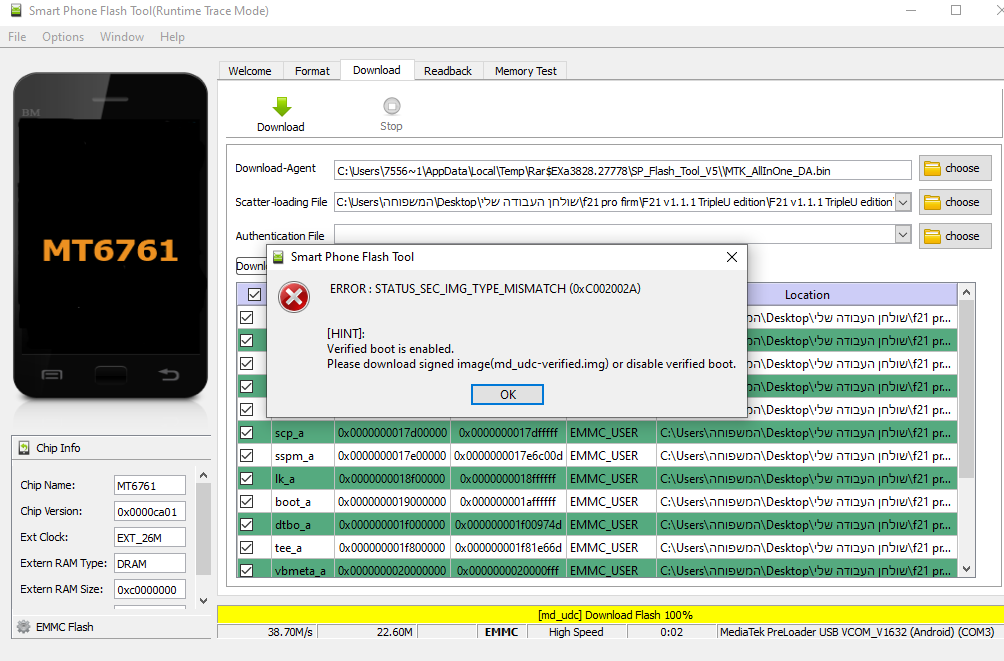Click the 38.70M/s speed status entry
This screenshot has height=661, width=1004.
[x=267, y=632]
